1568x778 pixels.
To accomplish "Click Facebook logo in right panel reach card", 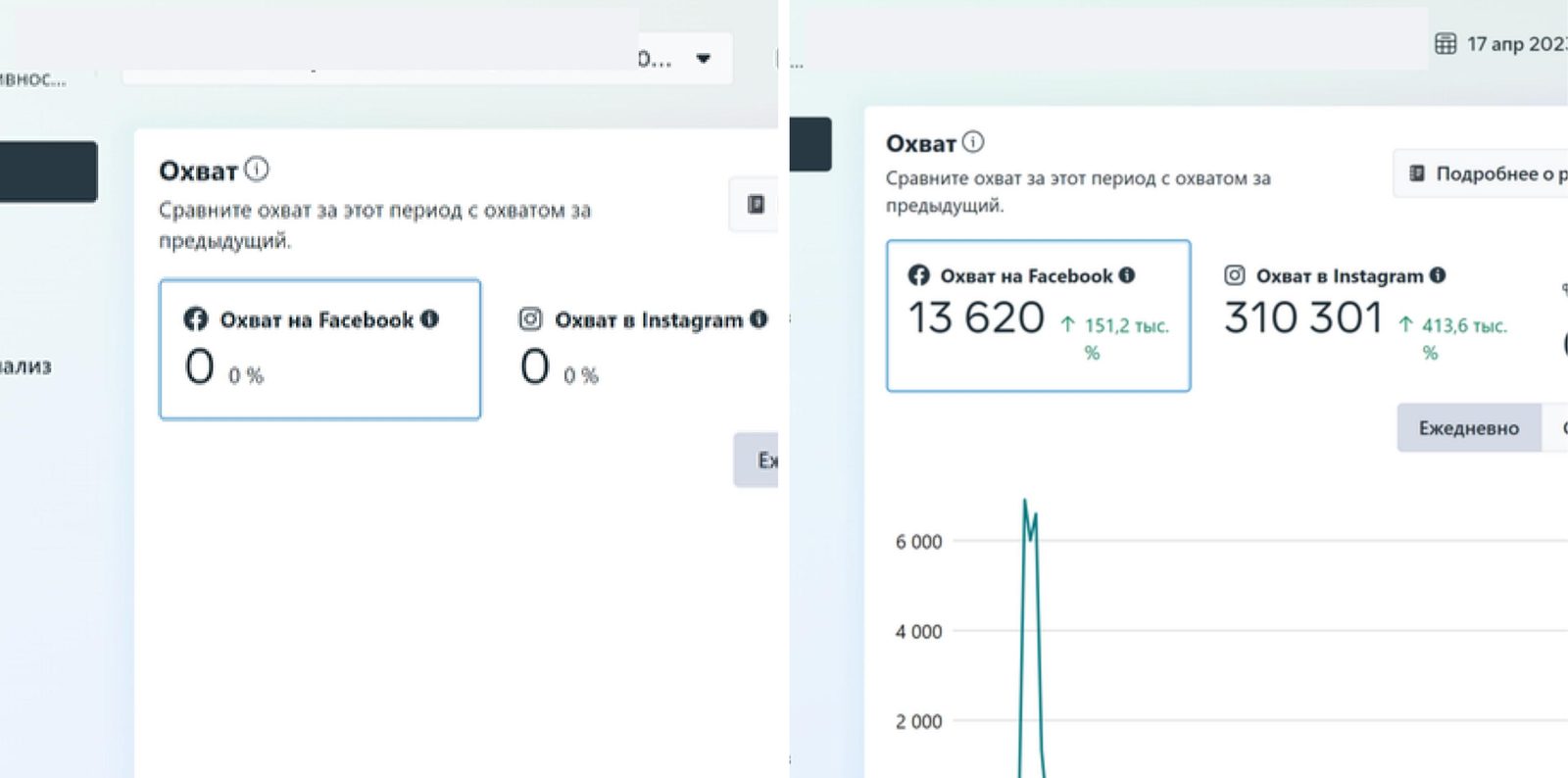I will pyautogui.click(x=918, y=275).
